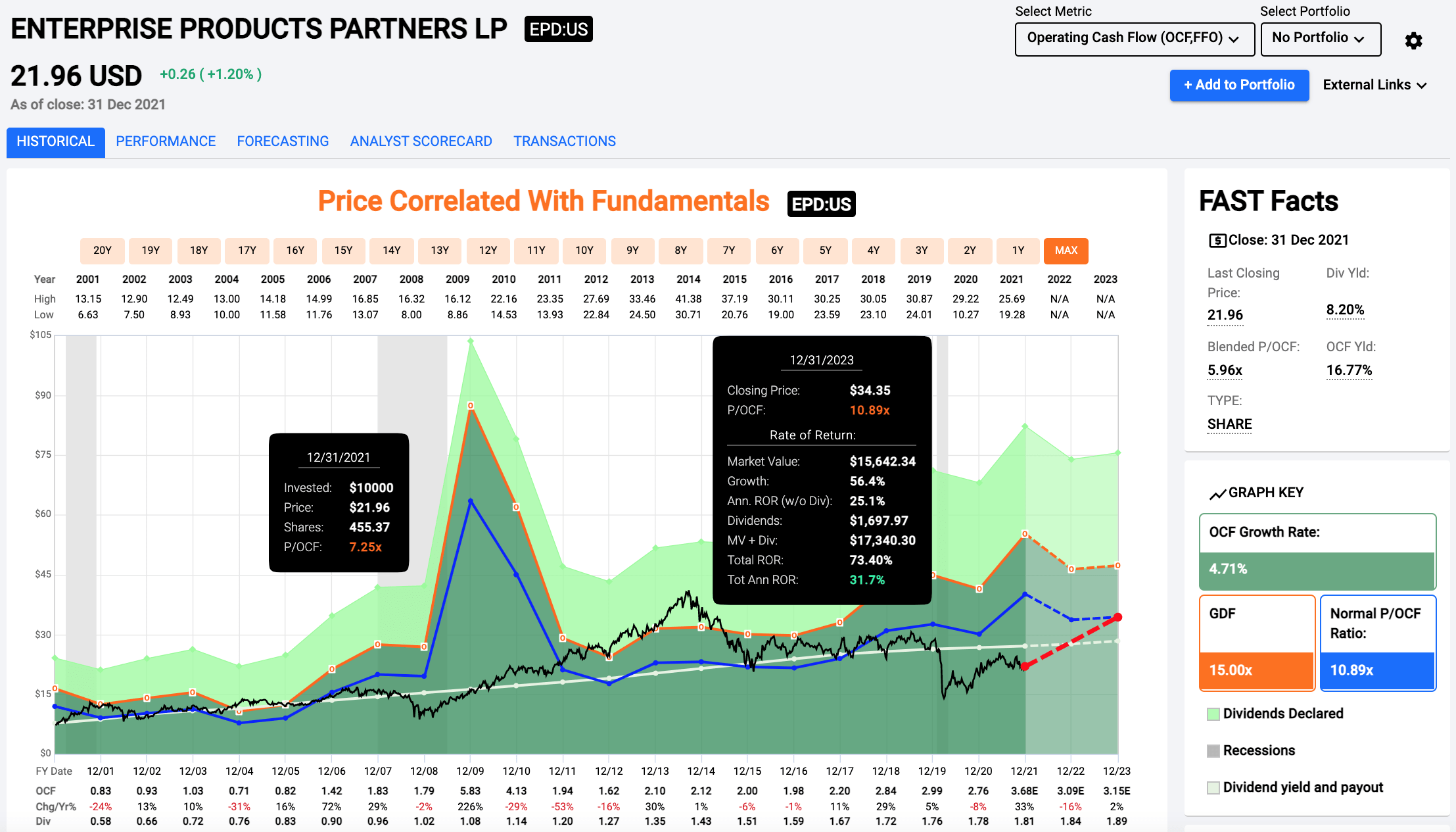1456x832 pixels.
Task: Toggle Recessions legend box
Action: tap(1213, 751)
